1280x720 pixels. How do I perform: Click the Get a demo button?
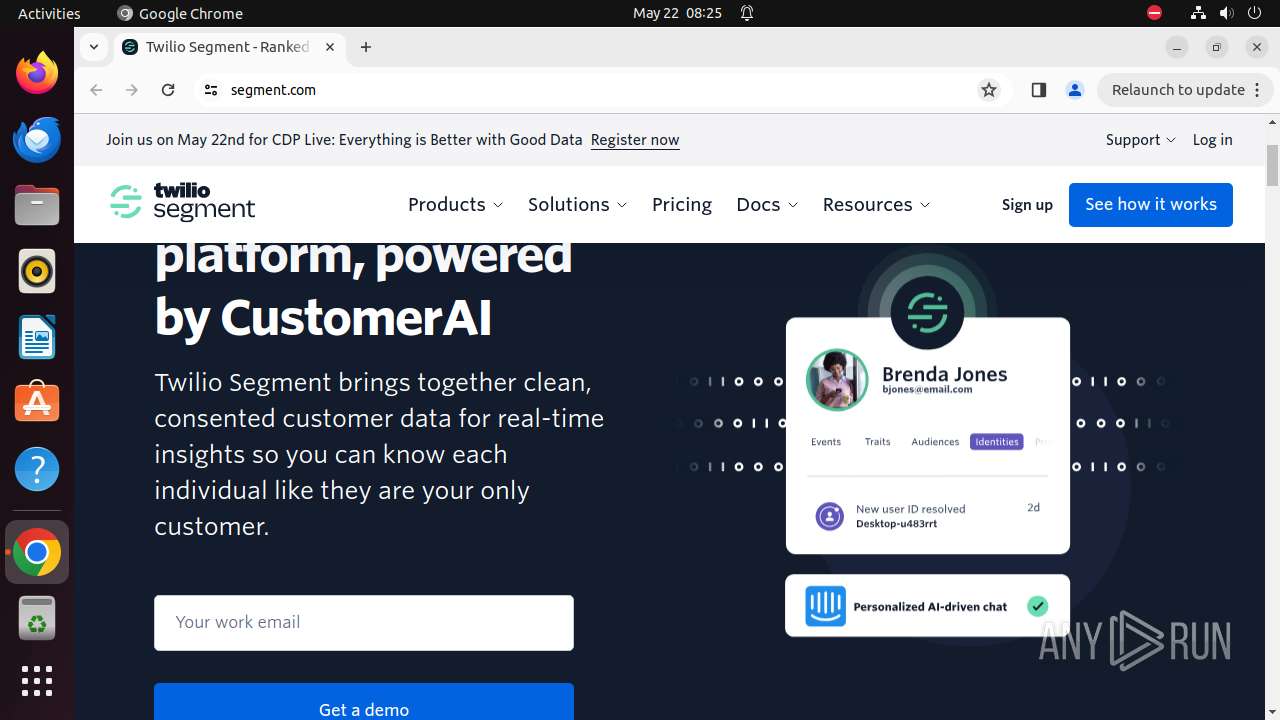[364, 702]
